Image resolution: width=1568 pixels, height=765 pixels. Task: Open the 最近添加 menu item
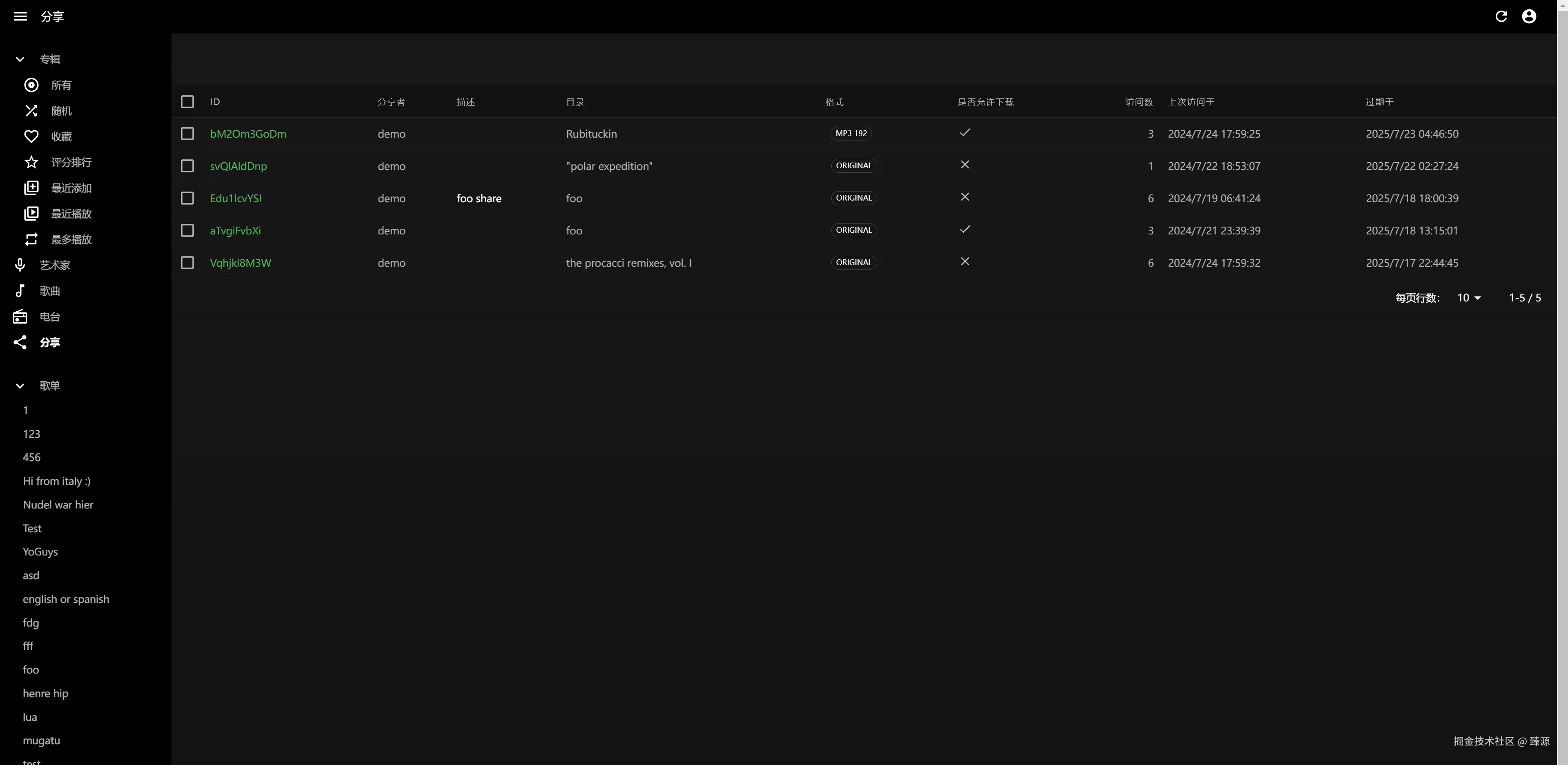point(71,188)
